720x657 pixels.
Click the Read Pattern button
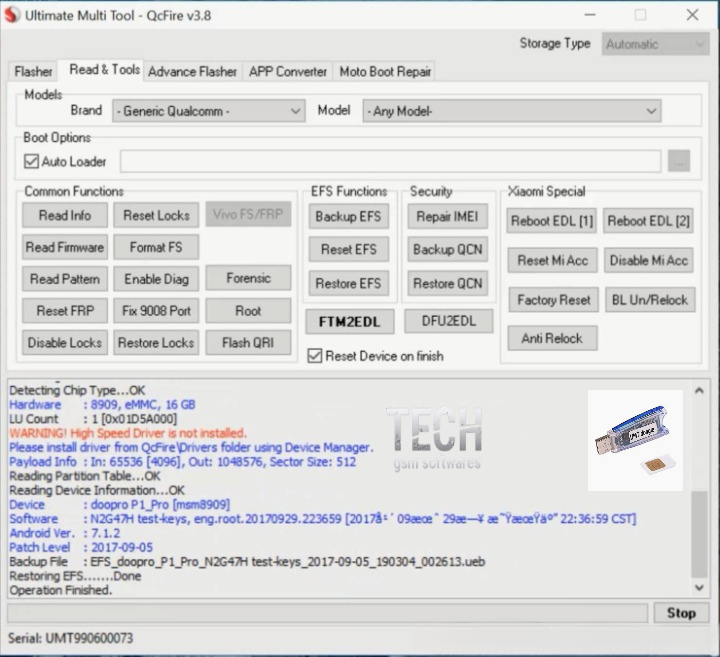coord(65,279)
